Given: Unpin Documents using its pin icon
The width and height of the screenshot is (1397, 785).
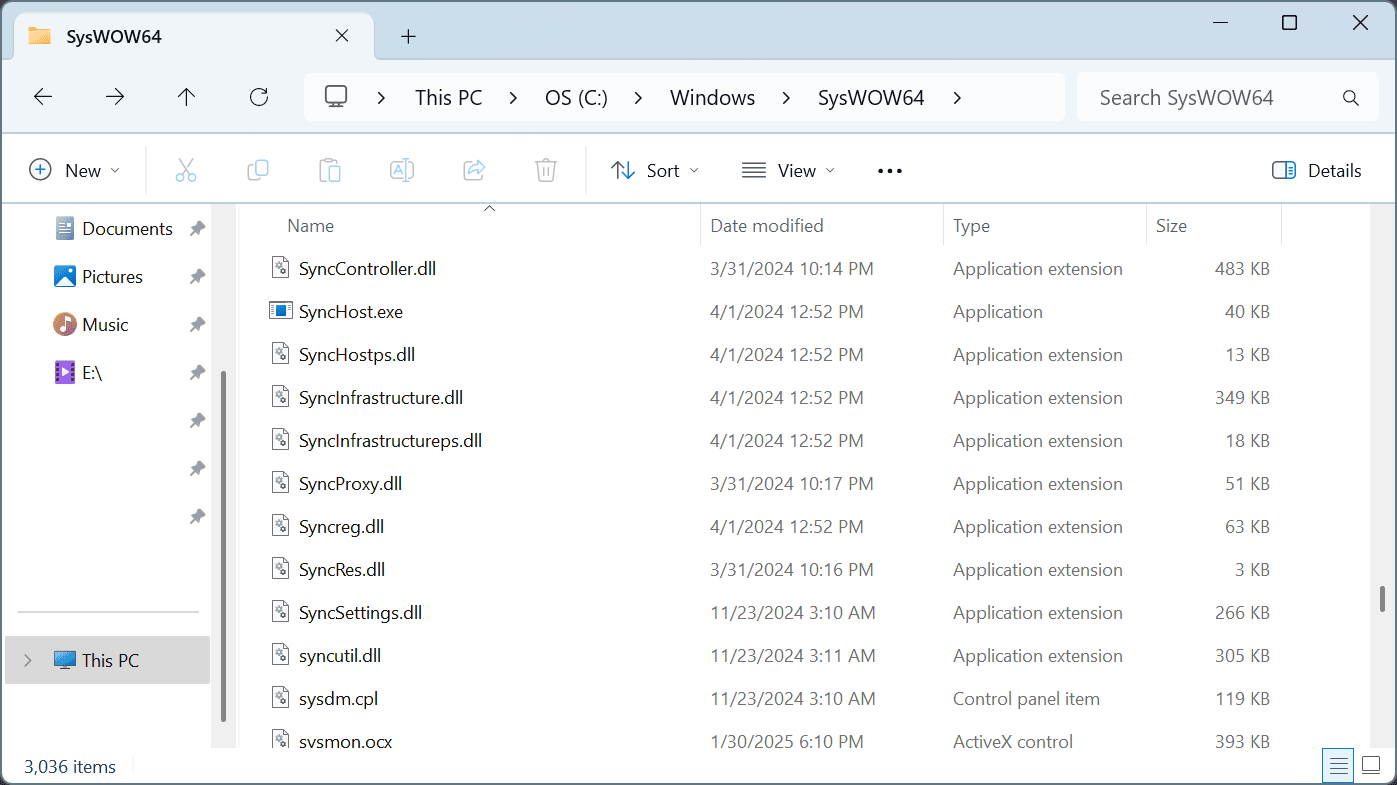Looking at the screenshot, I should point(197,228).
